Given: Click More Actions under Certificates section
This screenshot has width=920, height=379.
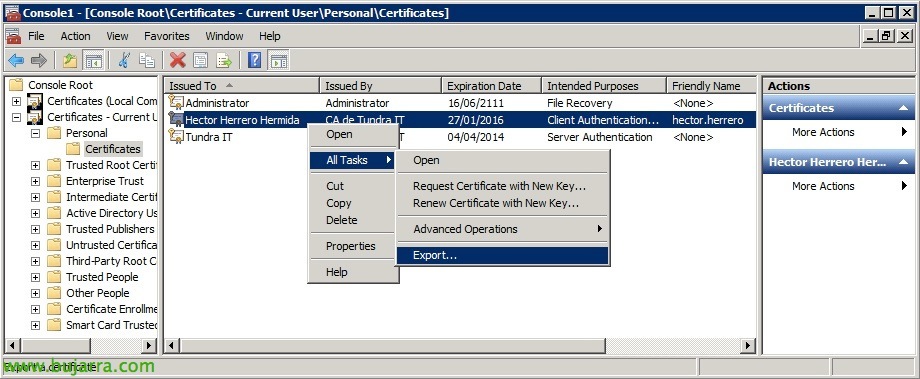Looking at the screenshot, I should tap(823, 132).
